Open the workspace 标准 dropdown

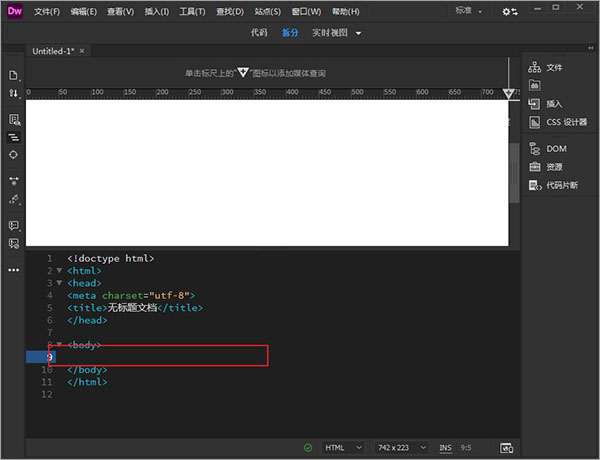point(468,12)
